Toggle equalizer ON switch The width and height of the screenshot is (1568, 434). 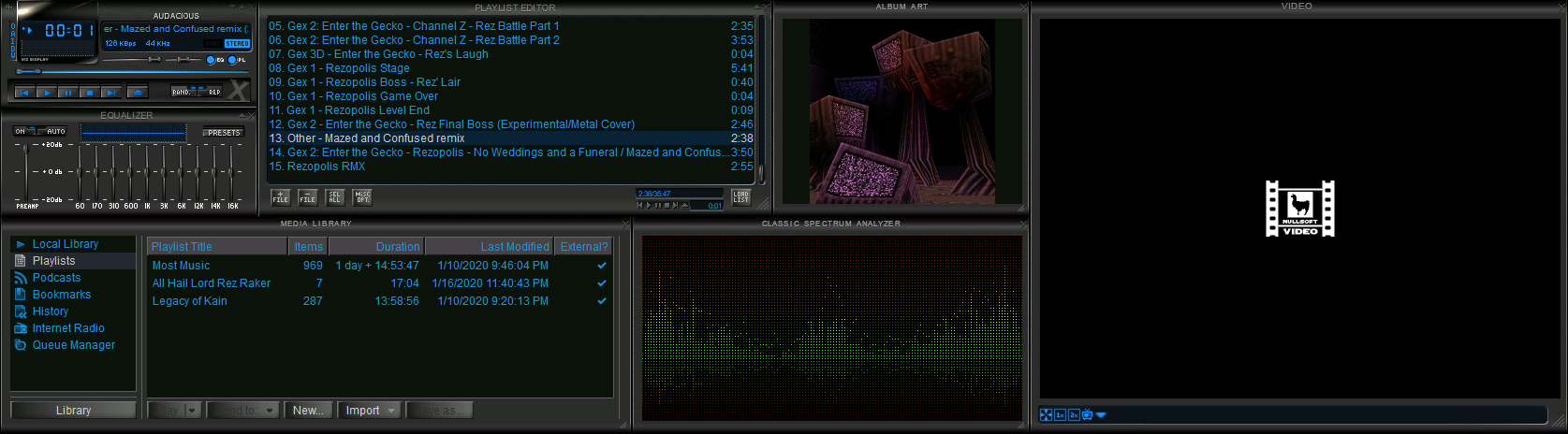pyautogui.click(x=23, y=131)
